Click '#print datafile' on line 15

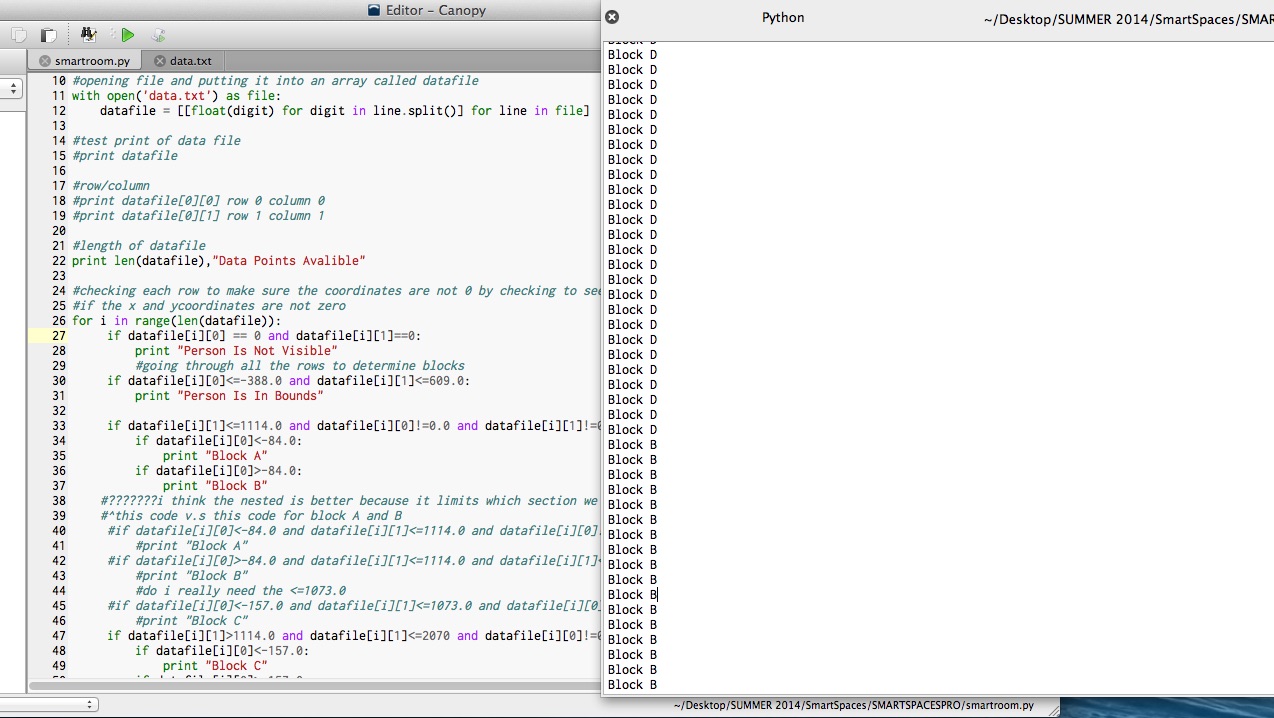pyautogui.click(x=125, y=156)
